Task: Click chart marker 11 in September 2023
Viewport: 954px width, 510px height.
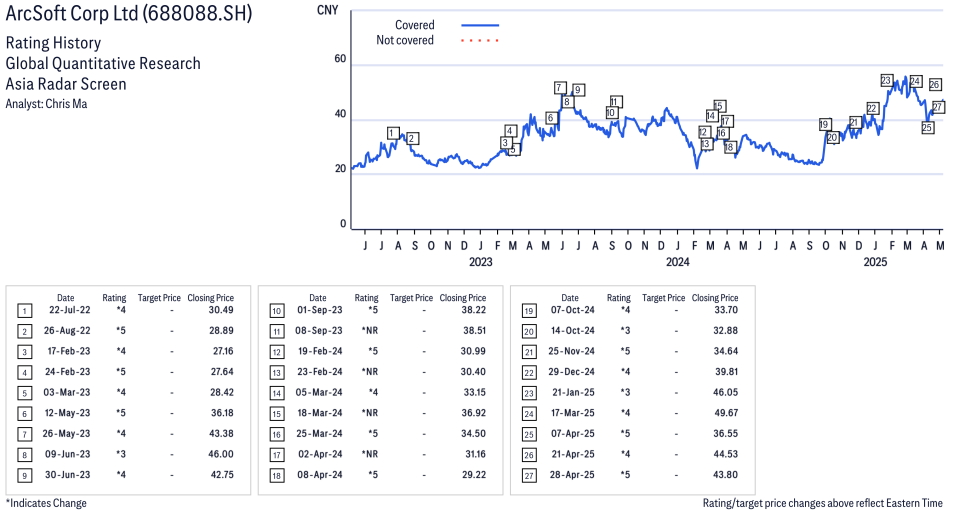Action: [615, 102]
